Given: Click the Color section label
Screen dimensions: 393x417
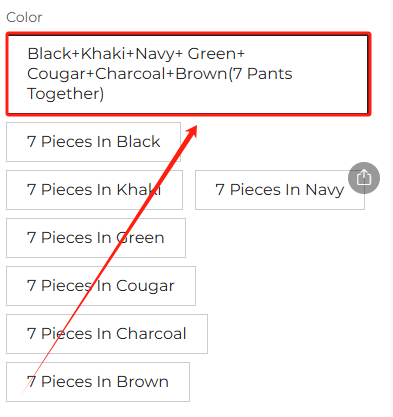Looking at the screenshot, I should click(24, 17).
